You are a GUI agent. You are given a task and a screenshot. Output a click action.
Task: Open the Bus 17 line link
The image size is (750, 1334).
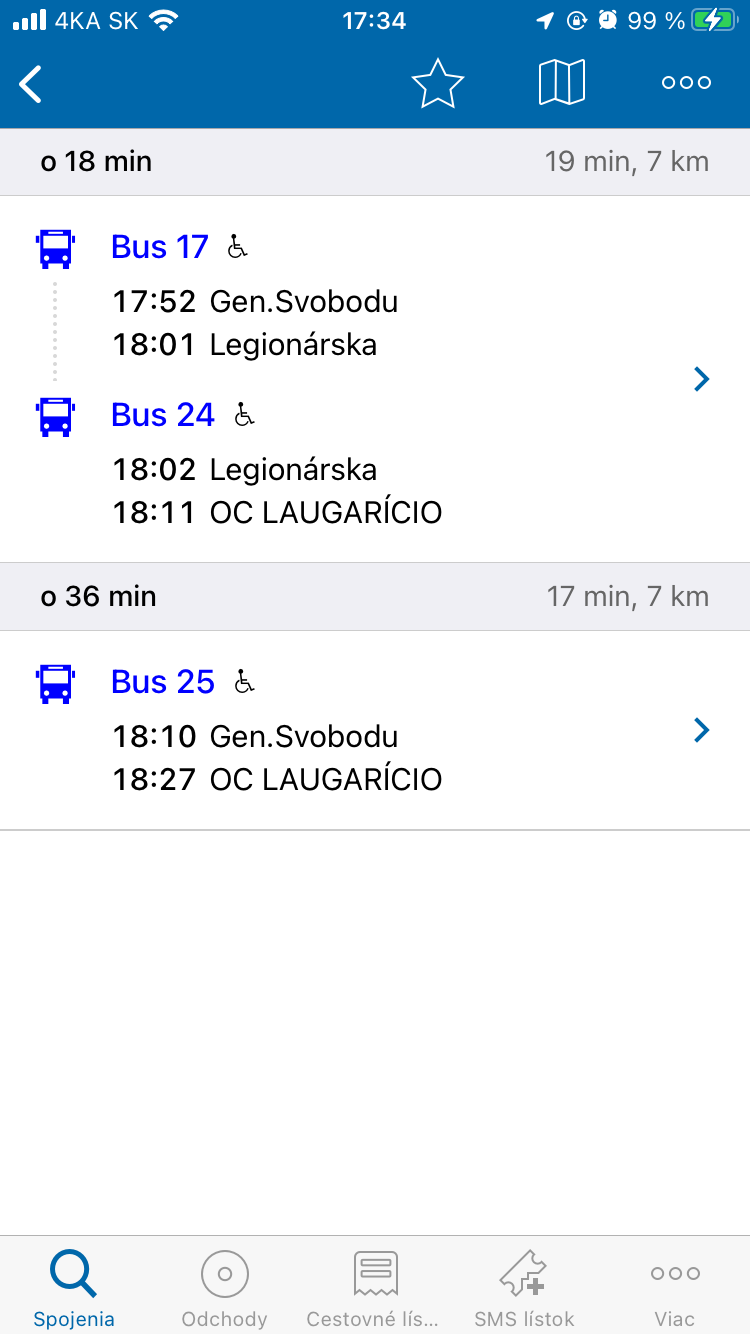[160, 247]
